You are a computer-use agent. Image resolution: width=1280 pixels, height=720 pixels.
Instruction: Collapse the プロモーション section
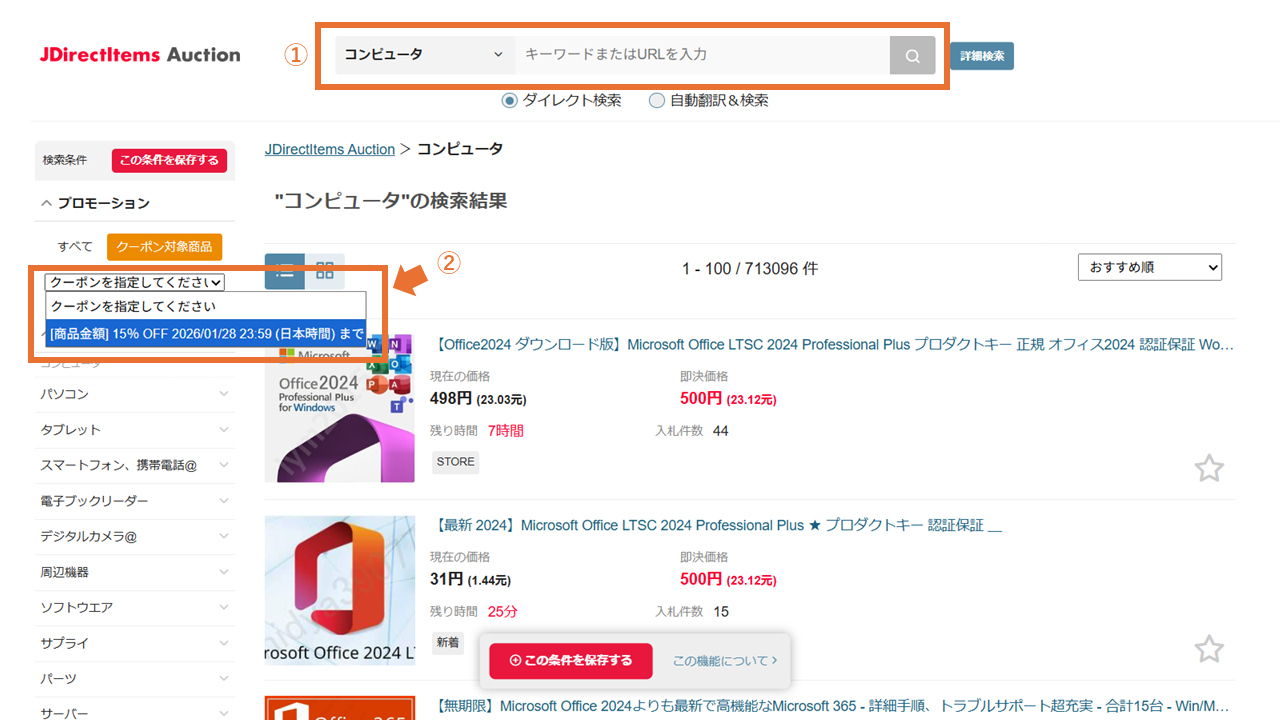(x=47, y=203)
